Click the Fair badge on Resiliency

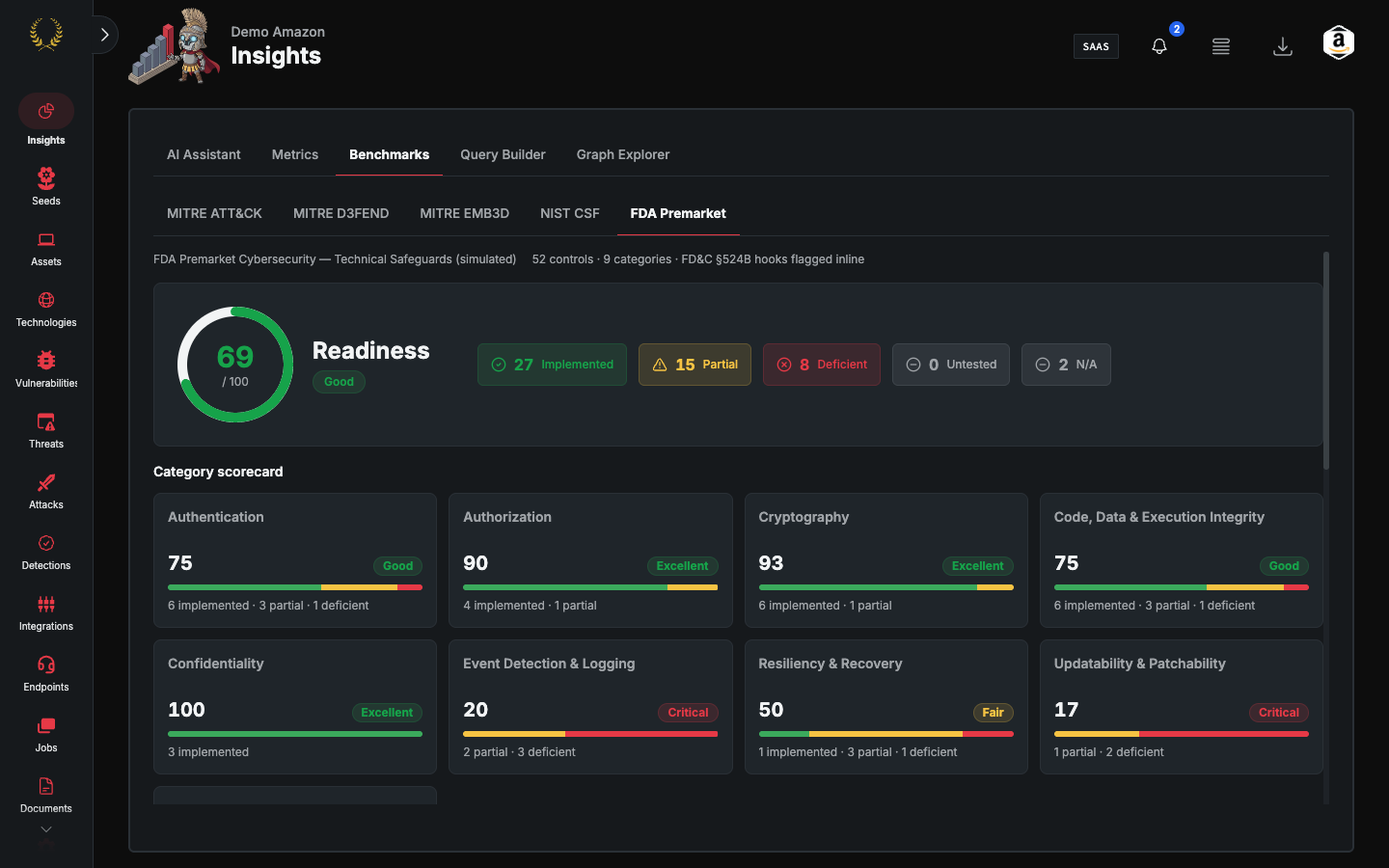click(993, 713)
